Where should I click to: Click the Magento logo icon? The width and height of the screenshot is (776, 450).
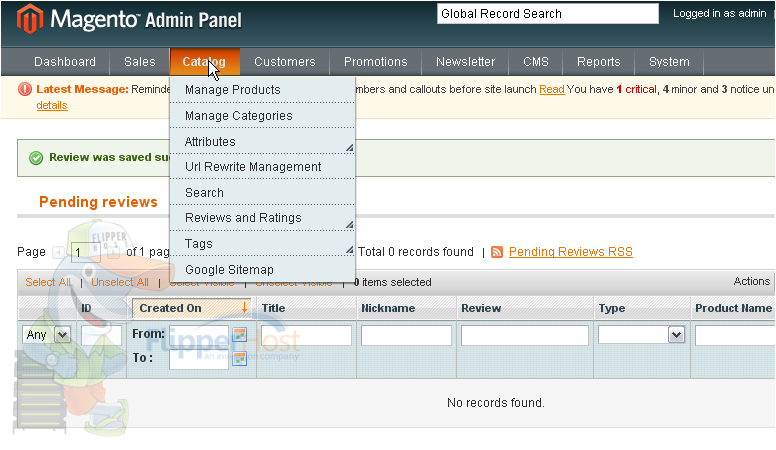[30, 19]
